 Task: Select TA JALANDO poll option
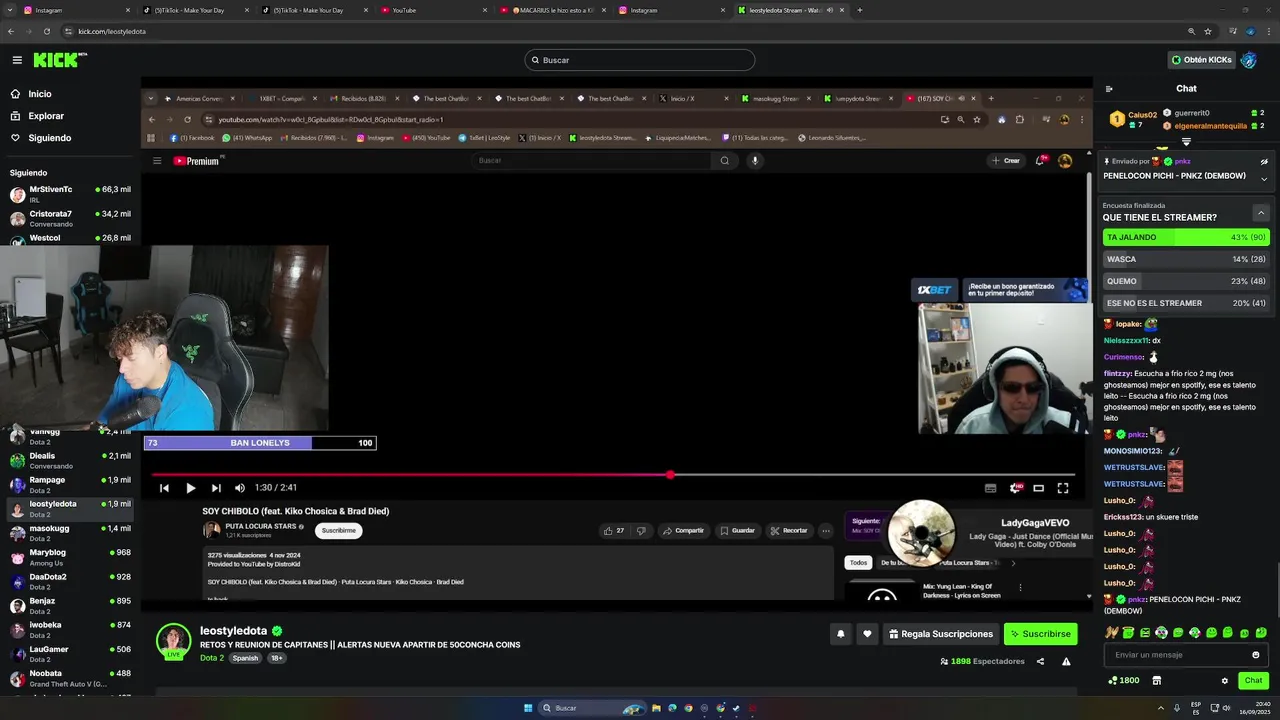(x=1186, y=237)
